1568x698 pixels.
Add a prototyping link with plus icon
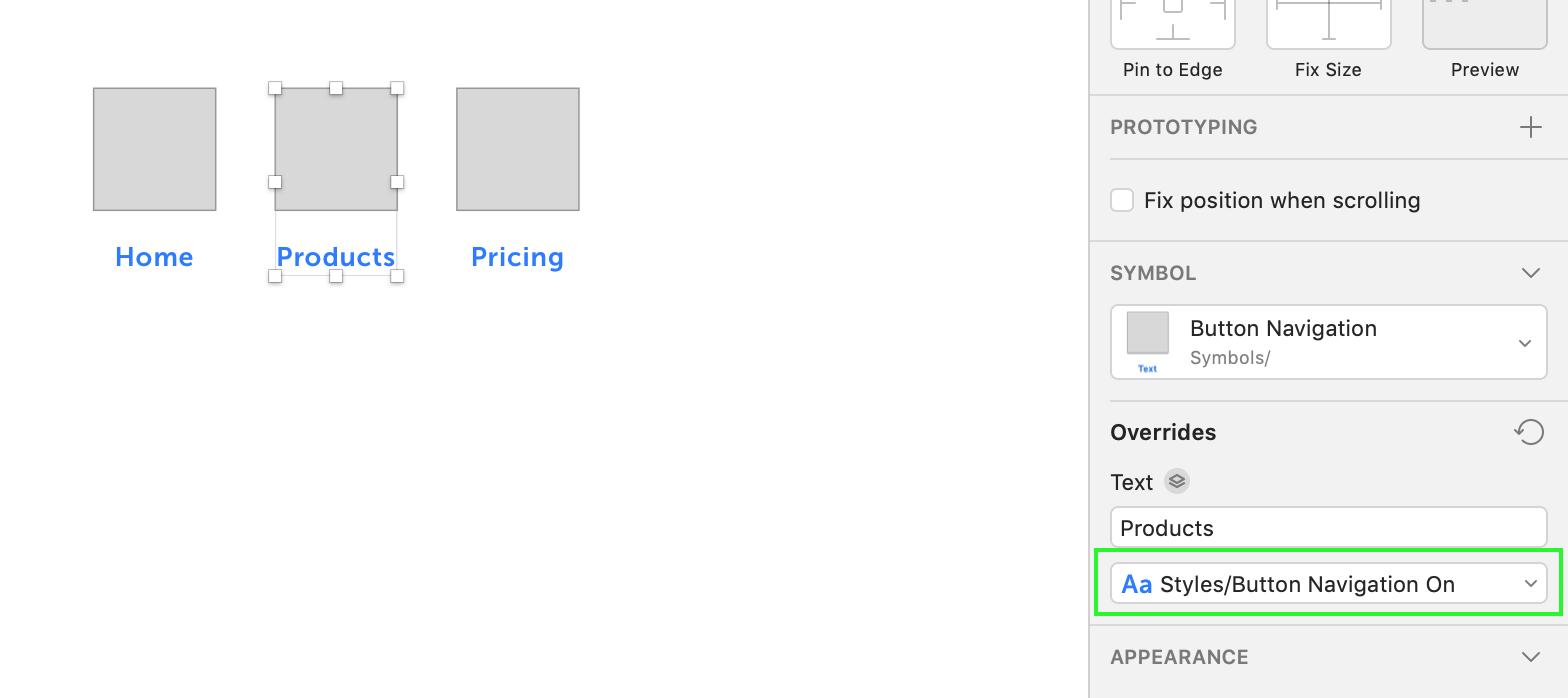coord(1530,127)
